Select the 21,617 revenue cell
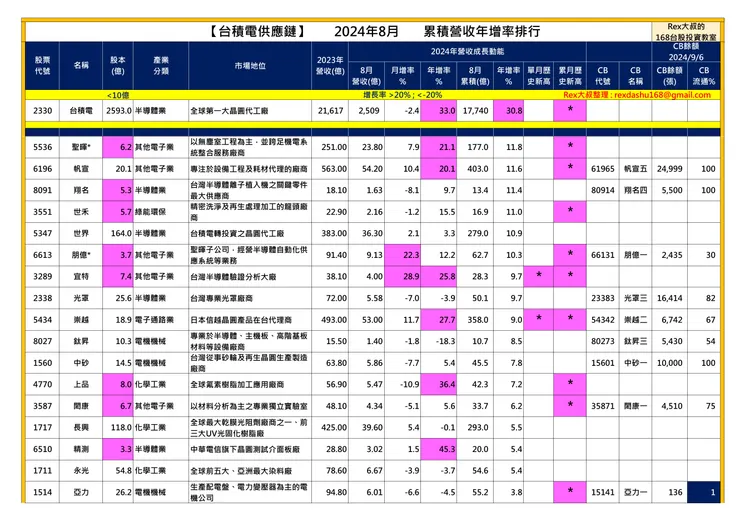 pos(330,111)
